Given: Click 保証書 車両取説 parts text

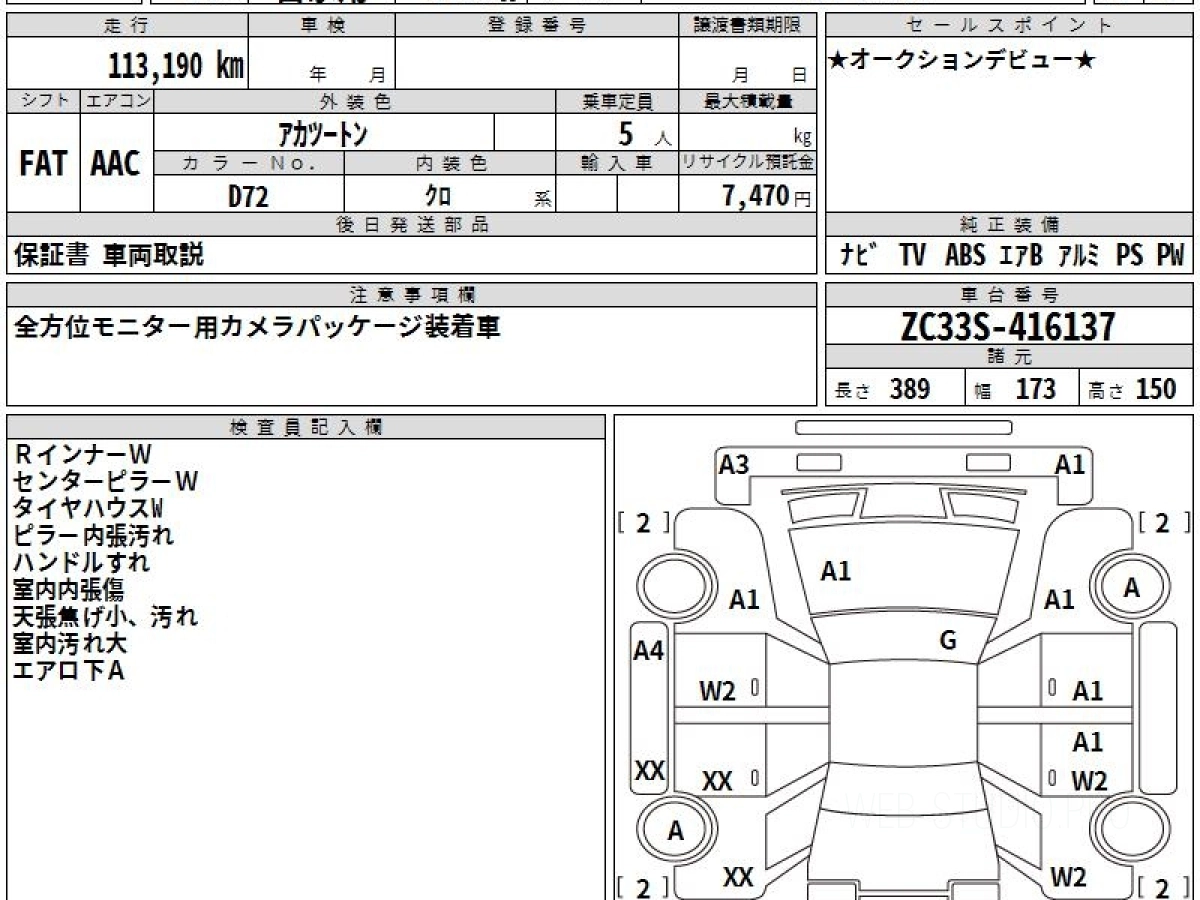Looking at the screenshot, I should click(109, 255).
